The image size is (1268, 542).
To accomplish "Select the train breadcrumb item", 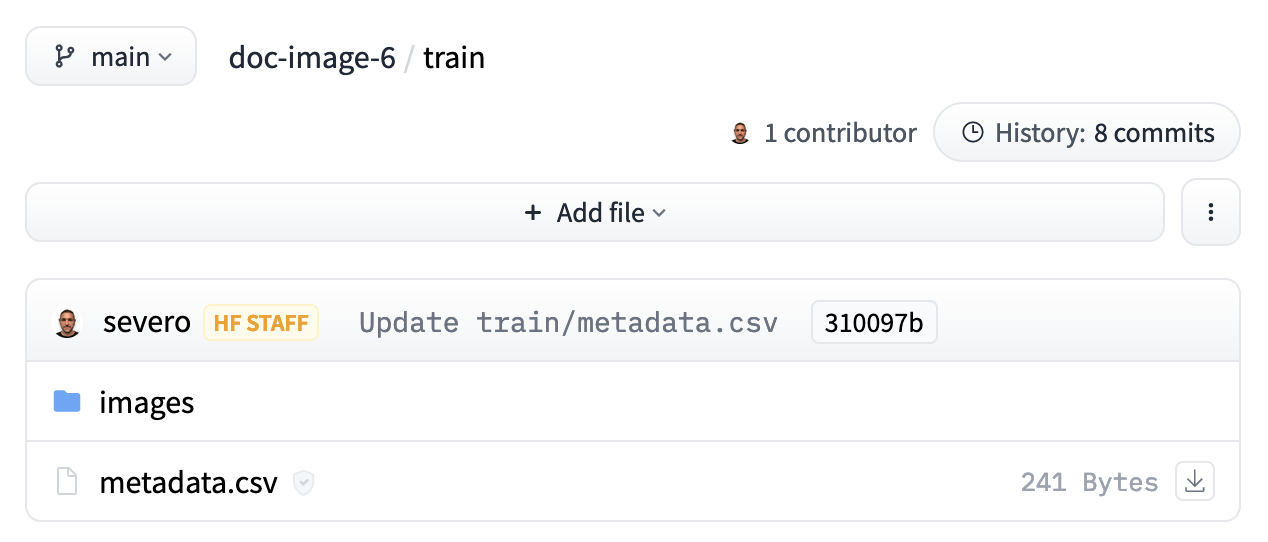I will (454, 57).
